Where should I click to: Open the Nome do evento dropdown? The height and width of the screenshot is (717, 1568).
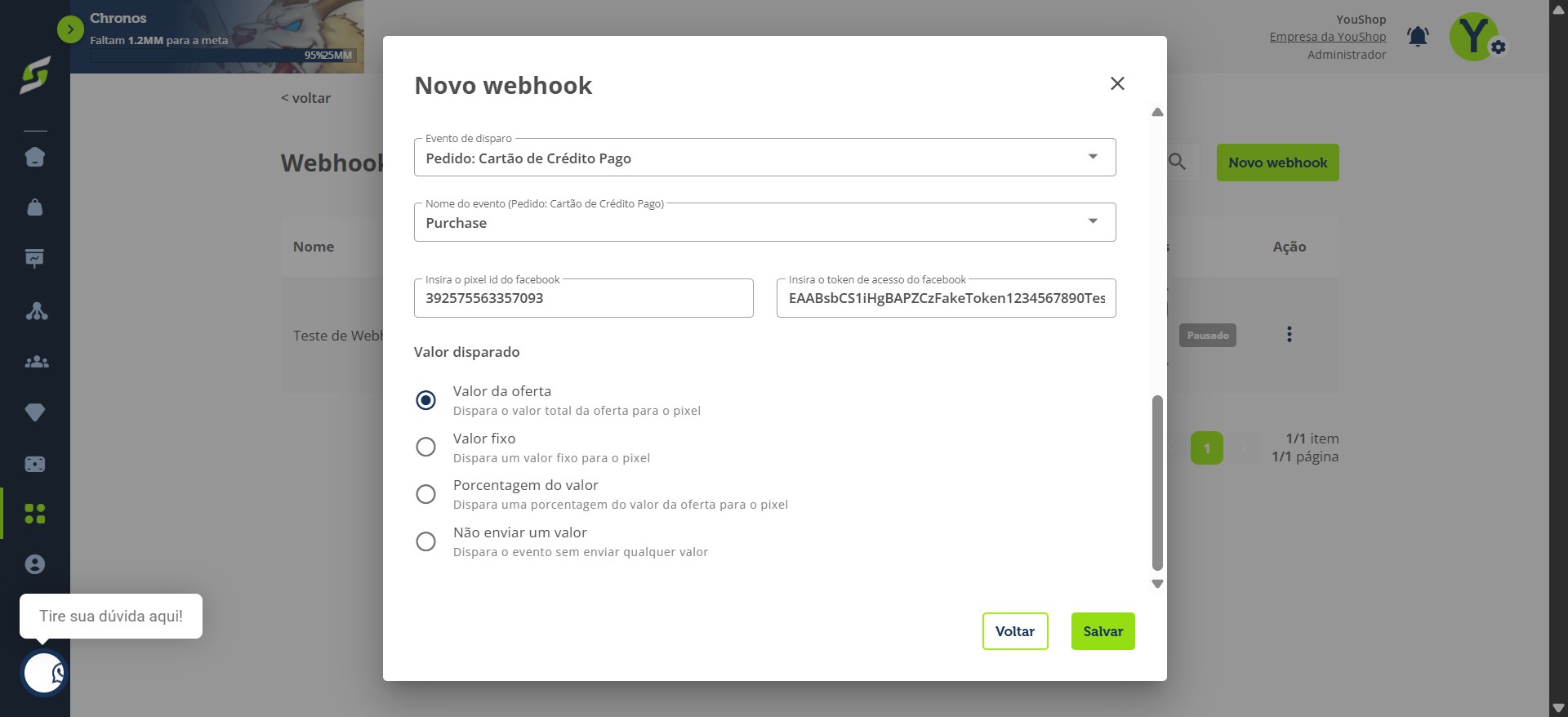click(765, 222)
